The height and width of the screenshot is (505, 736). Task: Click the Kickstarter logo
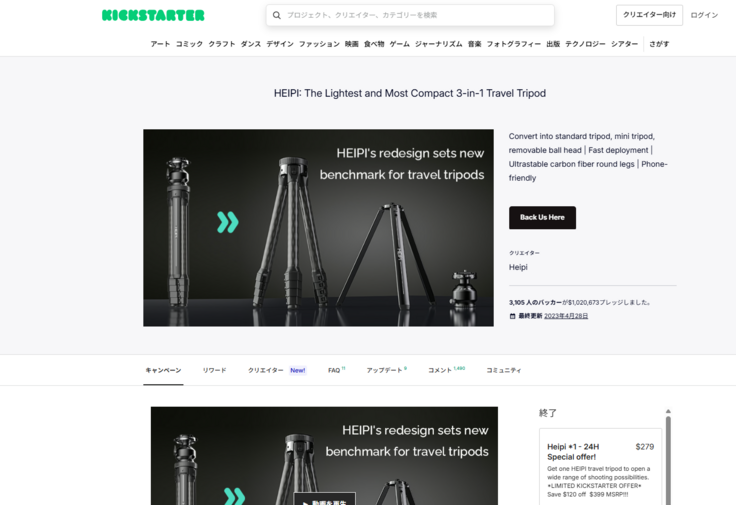pos(153,15)
